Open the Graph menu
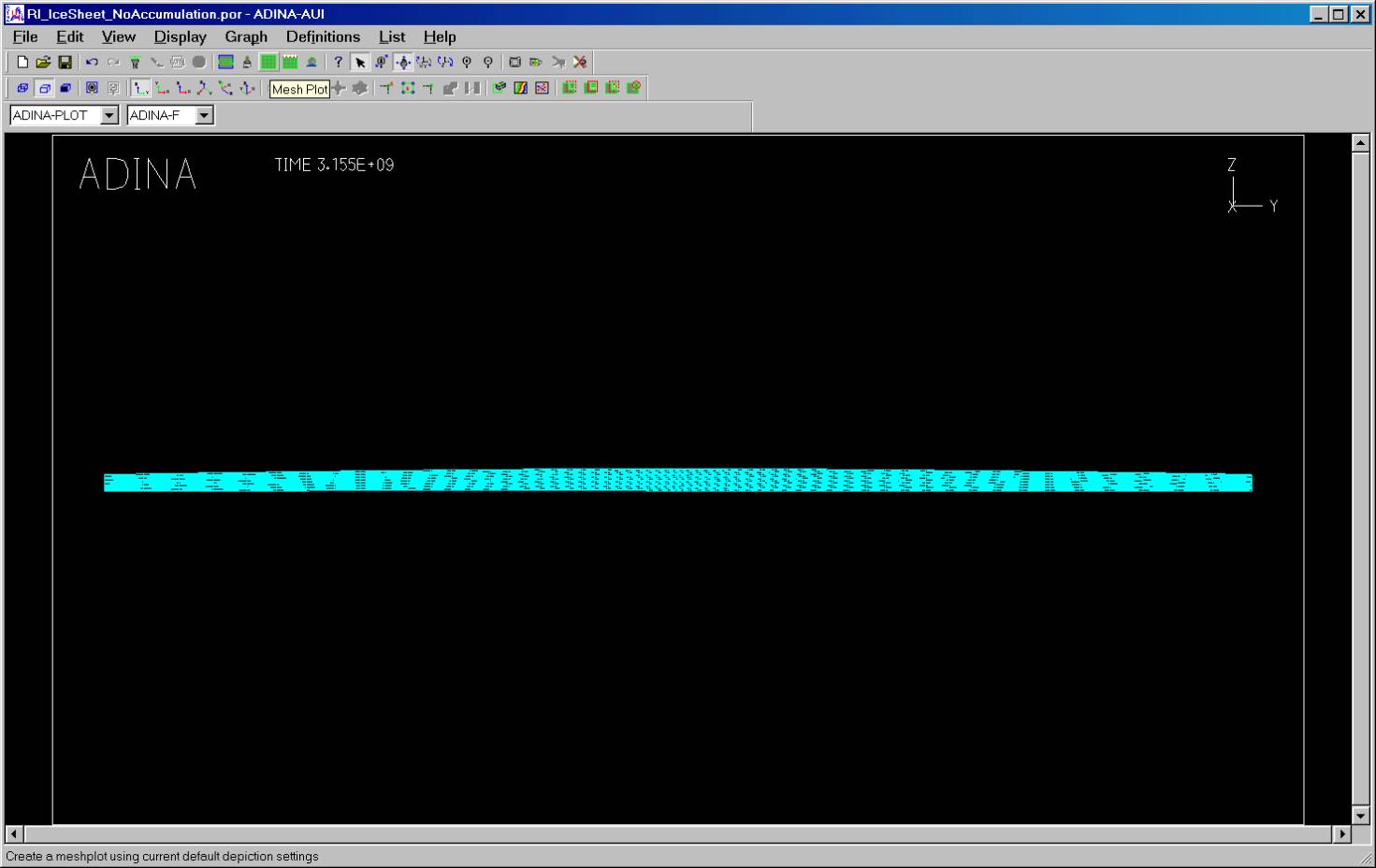The height and width of the screenshot is (868, 1376). (246, 36)
